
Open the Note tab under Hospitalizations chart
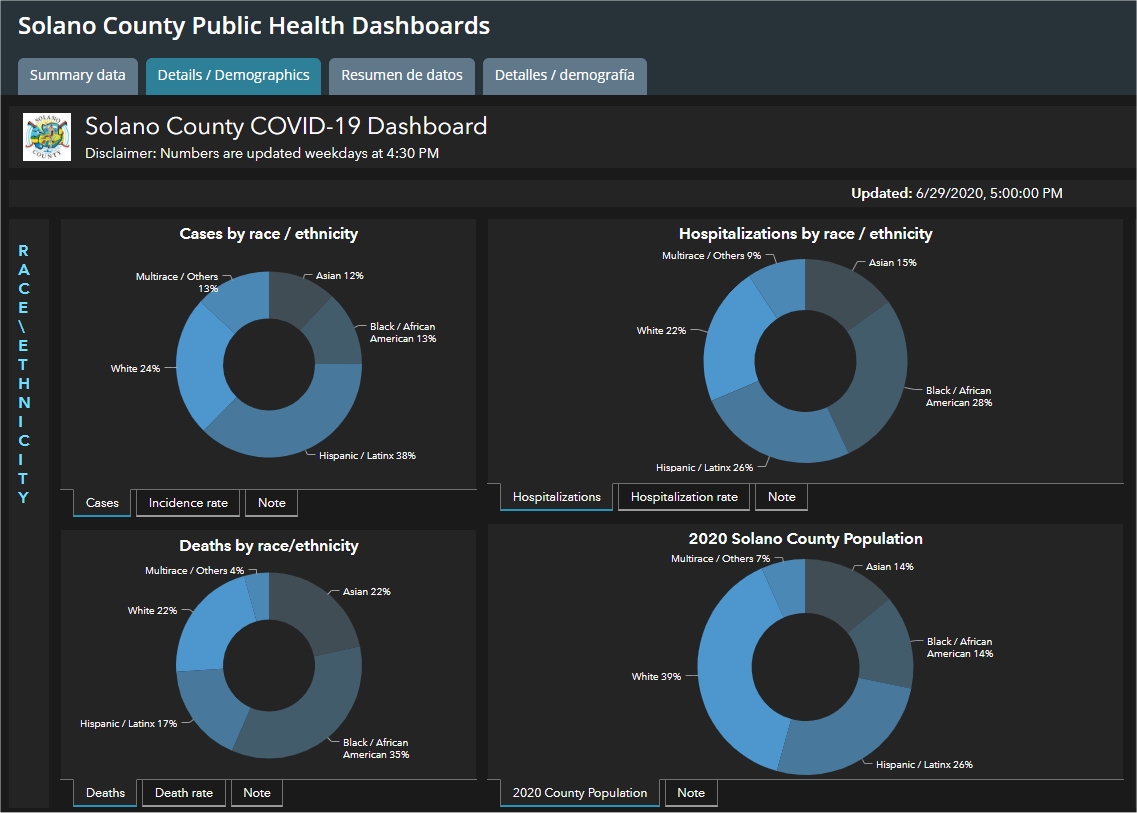tap(781, 497)
